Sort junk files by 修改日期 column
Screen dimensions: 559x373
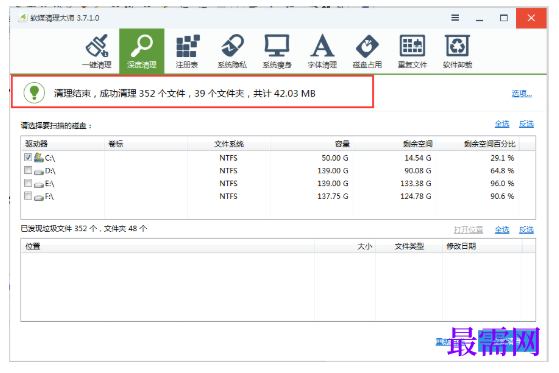(482, 246)
